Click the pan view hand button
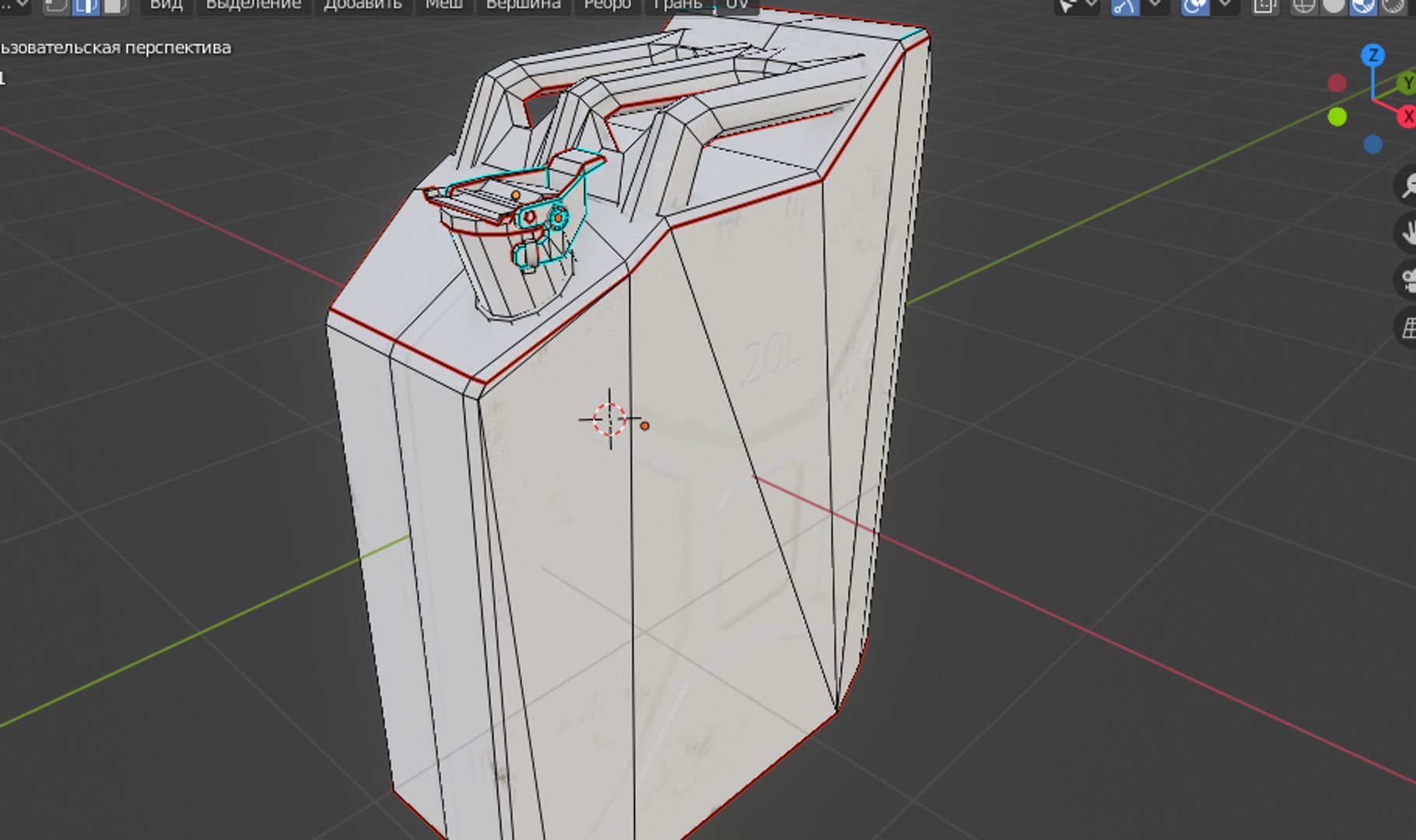 (1407, 233)
